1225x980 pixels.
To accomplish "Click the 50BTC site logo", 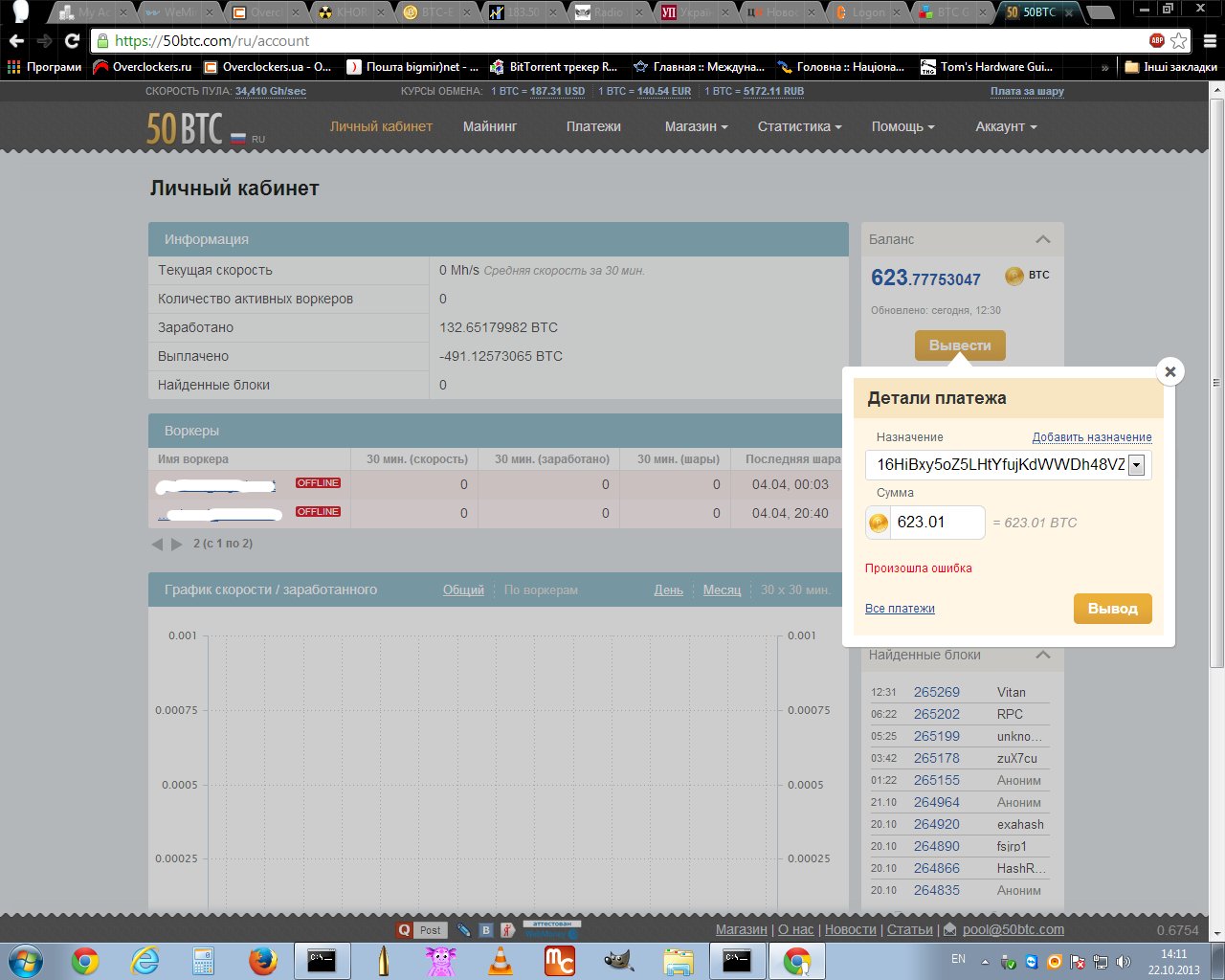I will point(185,128).
